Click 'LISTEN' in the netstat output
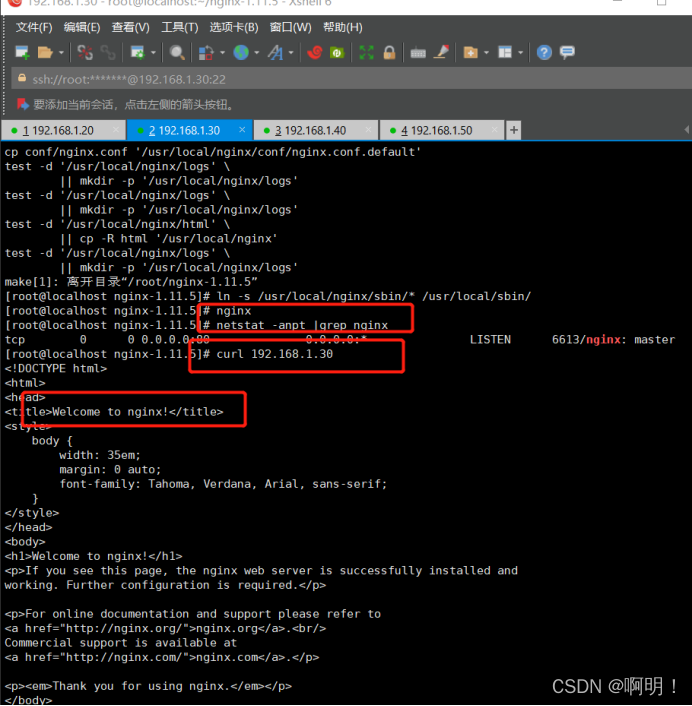692x706 pixels. pyautogui.click(x=490, y=339)
